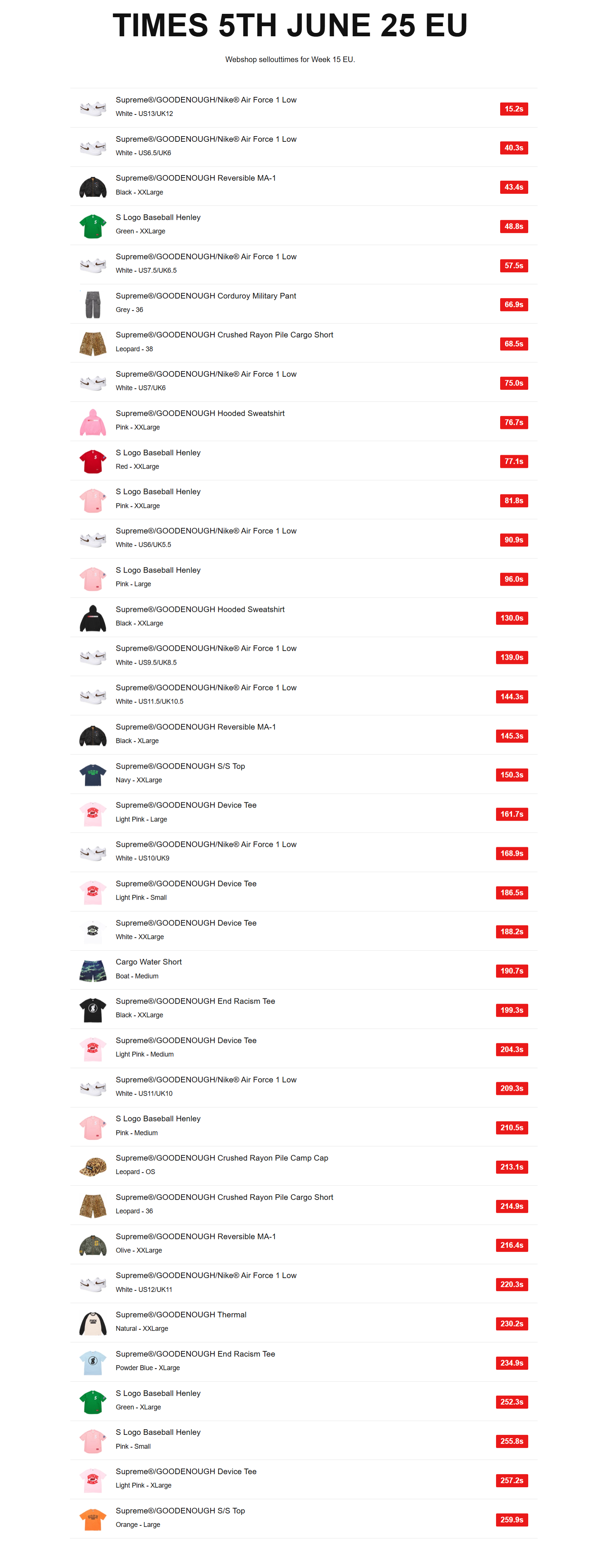The image size is (615, 1568).
Task: Click the olive Reversible MA-1 jacket image
Action: coord(92,1246)
